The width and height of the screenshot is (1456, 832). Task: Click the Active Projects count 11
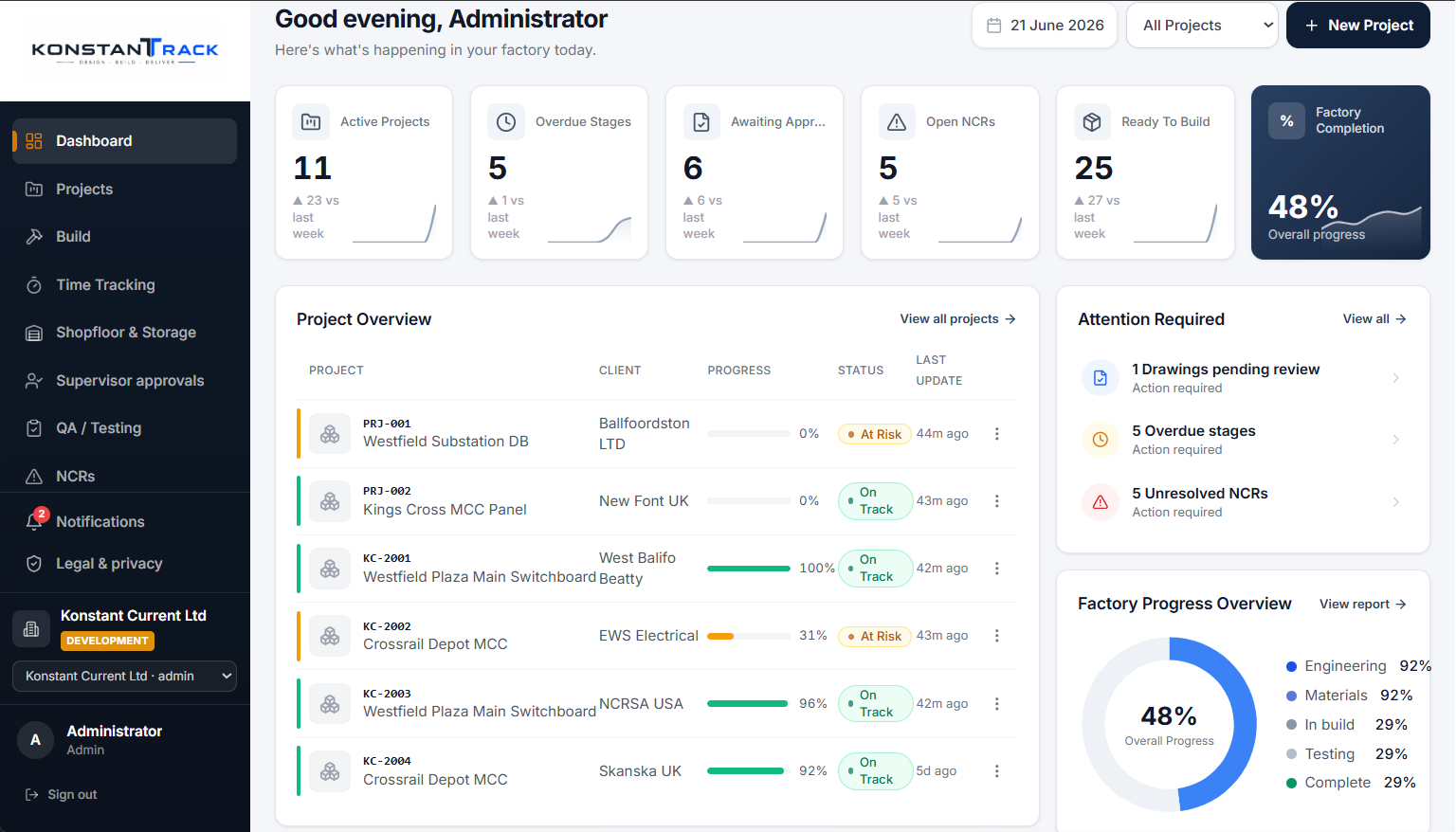(313, 169)
